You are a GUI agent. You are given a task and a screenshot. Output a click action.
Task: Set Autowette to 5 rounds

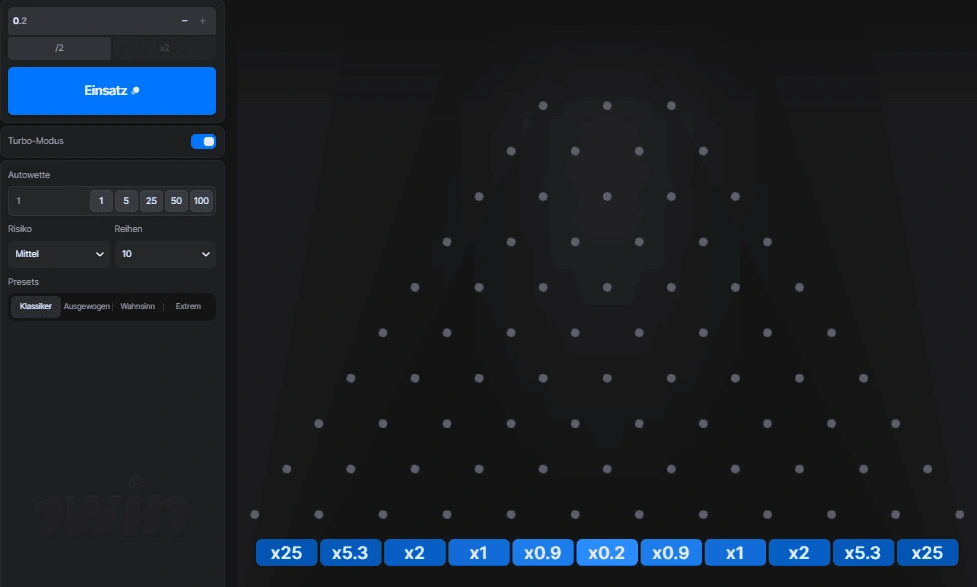(126, 201)
